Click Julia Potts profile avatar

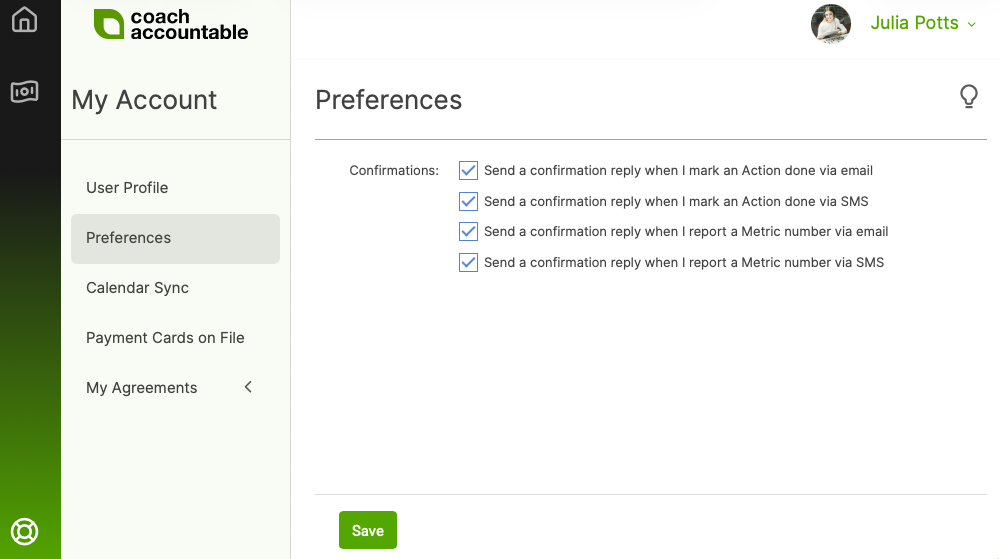[830, 24]
